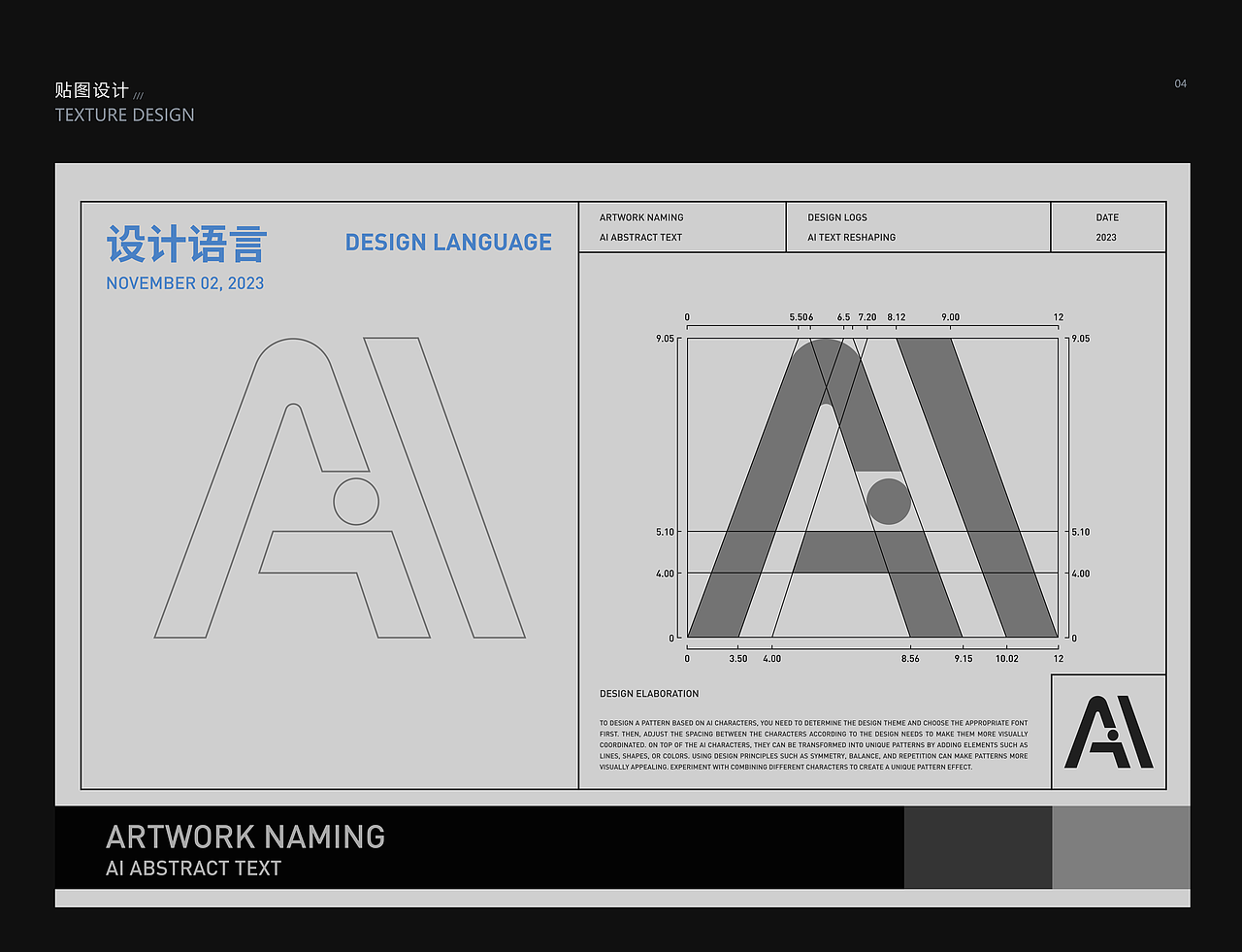This screenshot has height=952, width=1242.
Task: Click the DESIGN LANGUAGE blue title
Action: [x=448, y=242]
